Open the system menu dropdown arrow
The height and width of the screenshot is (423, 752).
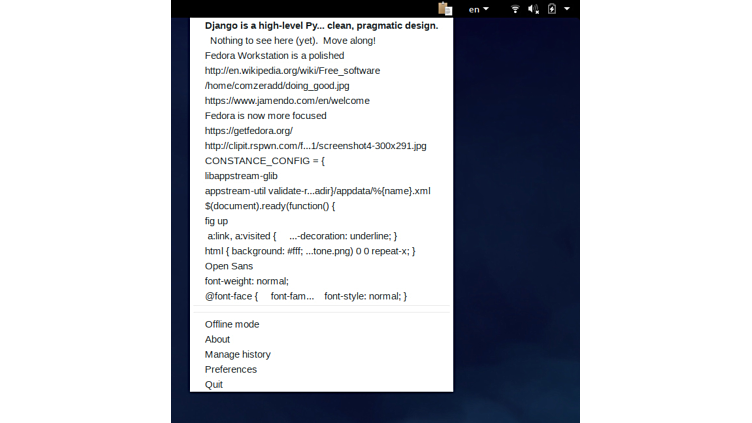pos(567,9)
